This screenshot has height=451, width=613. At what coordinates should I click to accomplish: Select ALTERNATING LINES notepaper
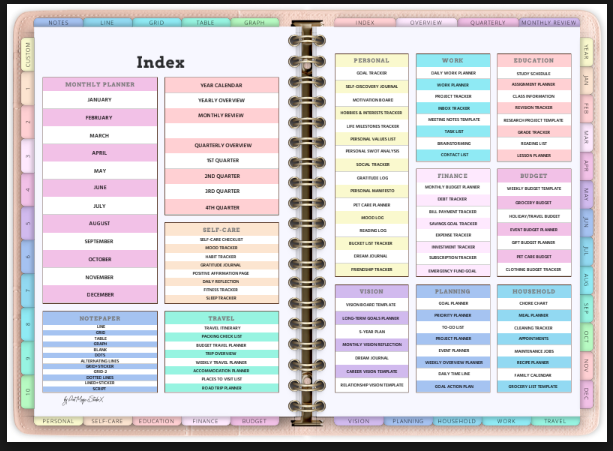[x=100, y=361]
